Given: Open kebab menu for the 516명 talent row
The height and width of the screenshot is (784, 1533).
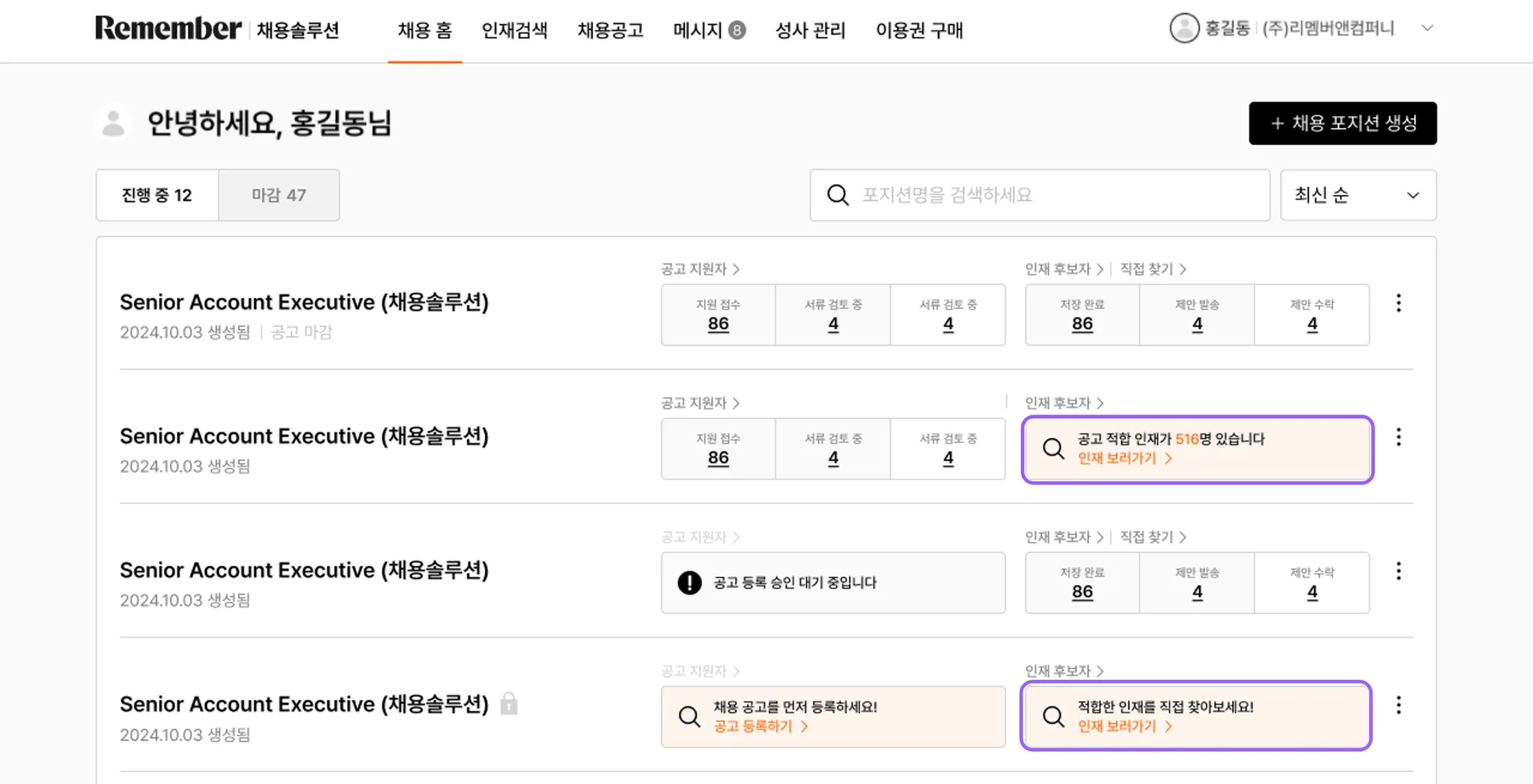Looking at the screenshot, I should point(1398,437).
